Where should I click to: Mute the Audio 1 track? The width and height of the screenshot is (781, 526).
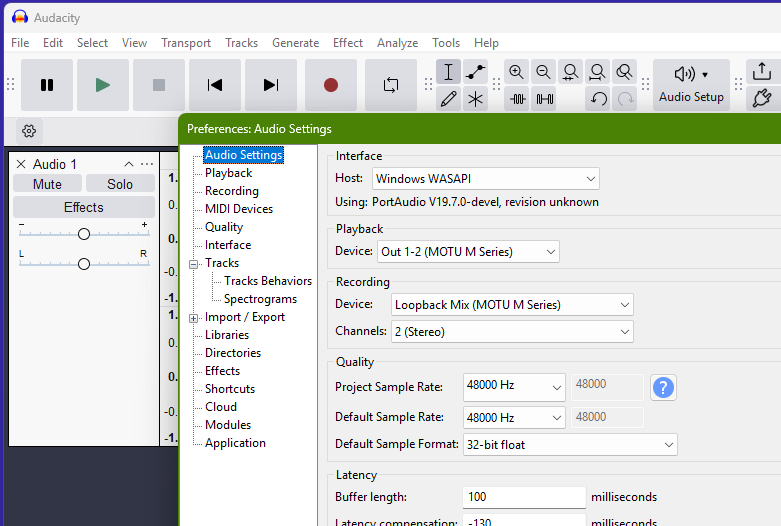point(47,184)
